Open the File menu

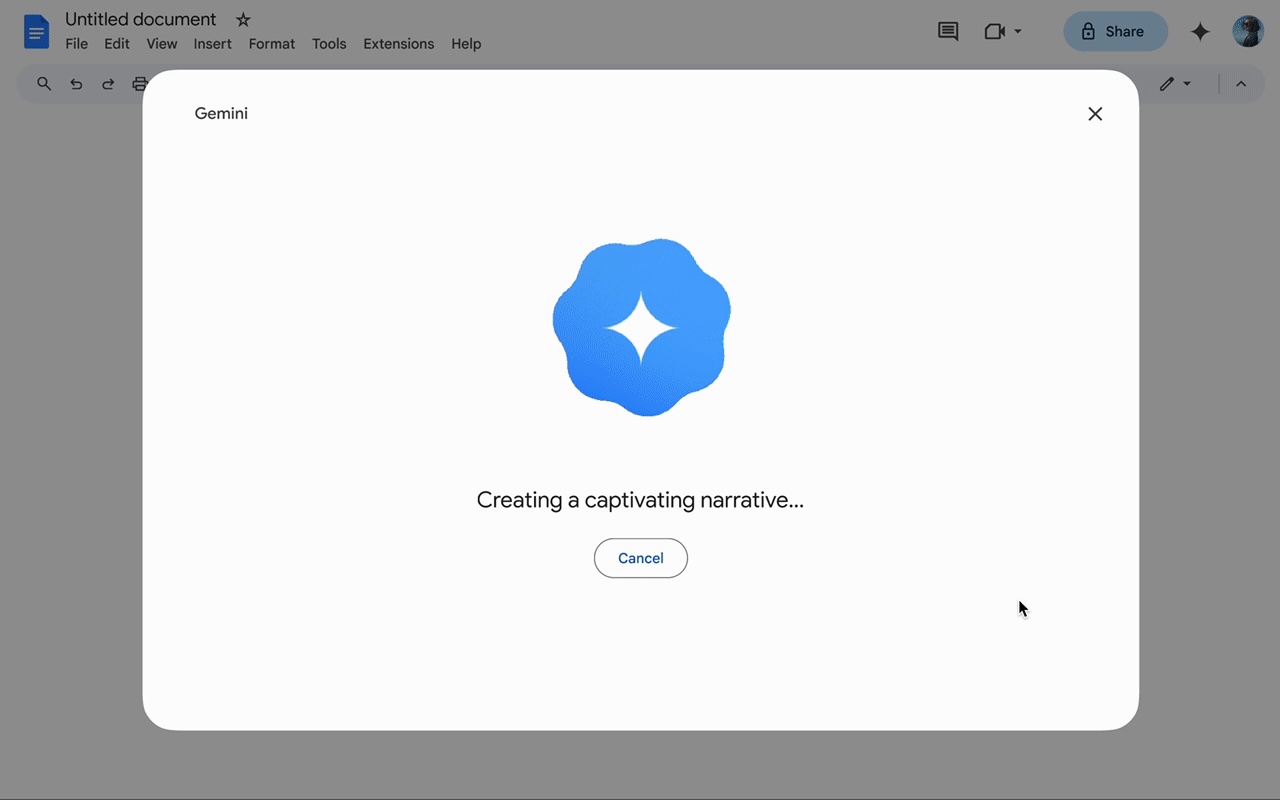(x=76, y=44)
